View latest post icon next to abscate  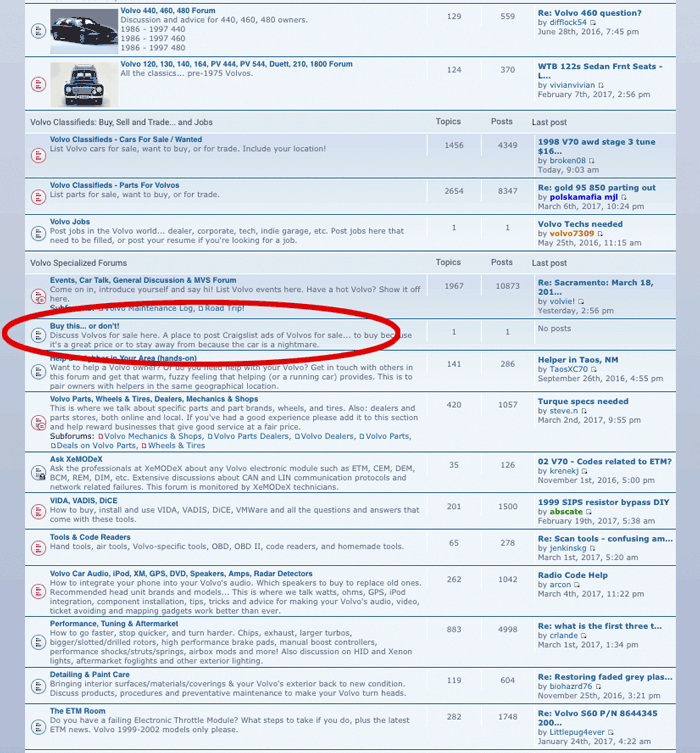pos(589,512)
